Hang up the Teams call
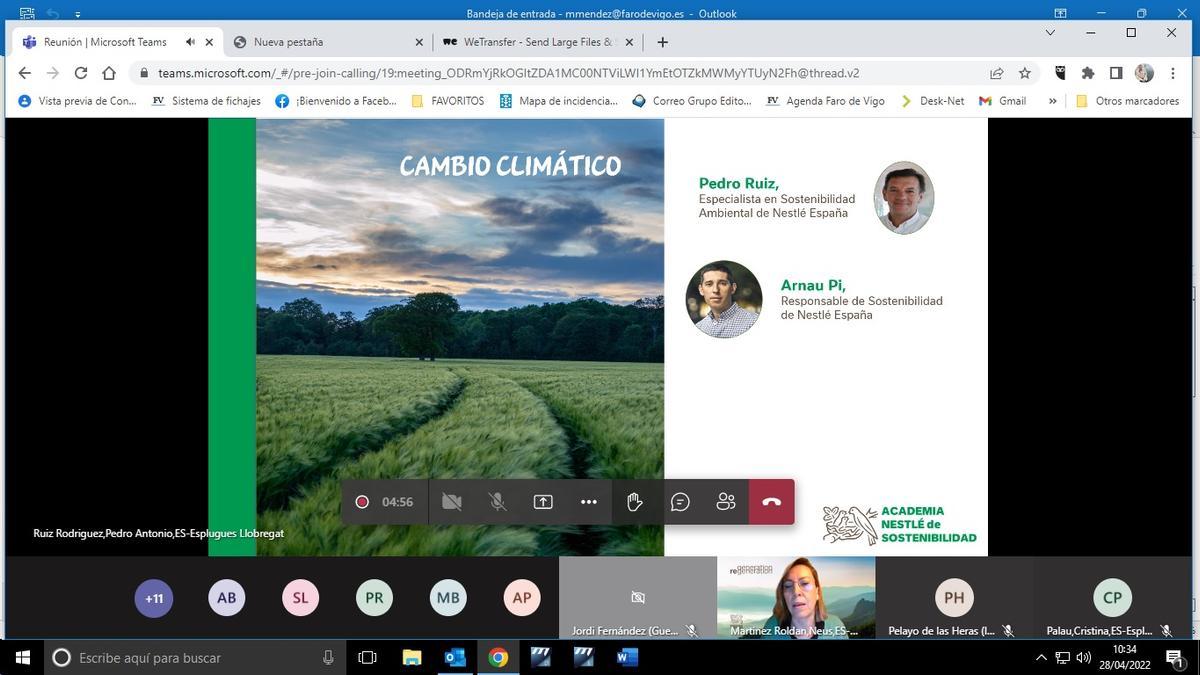The height and width of the screenshot is (675, 1200). [772, 502]
